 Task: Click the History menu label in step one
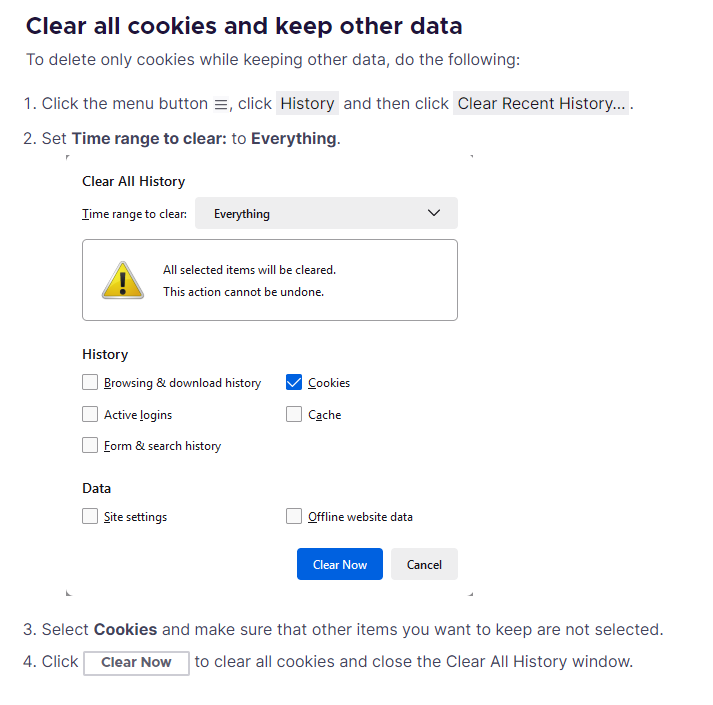[x=307, y=103]
